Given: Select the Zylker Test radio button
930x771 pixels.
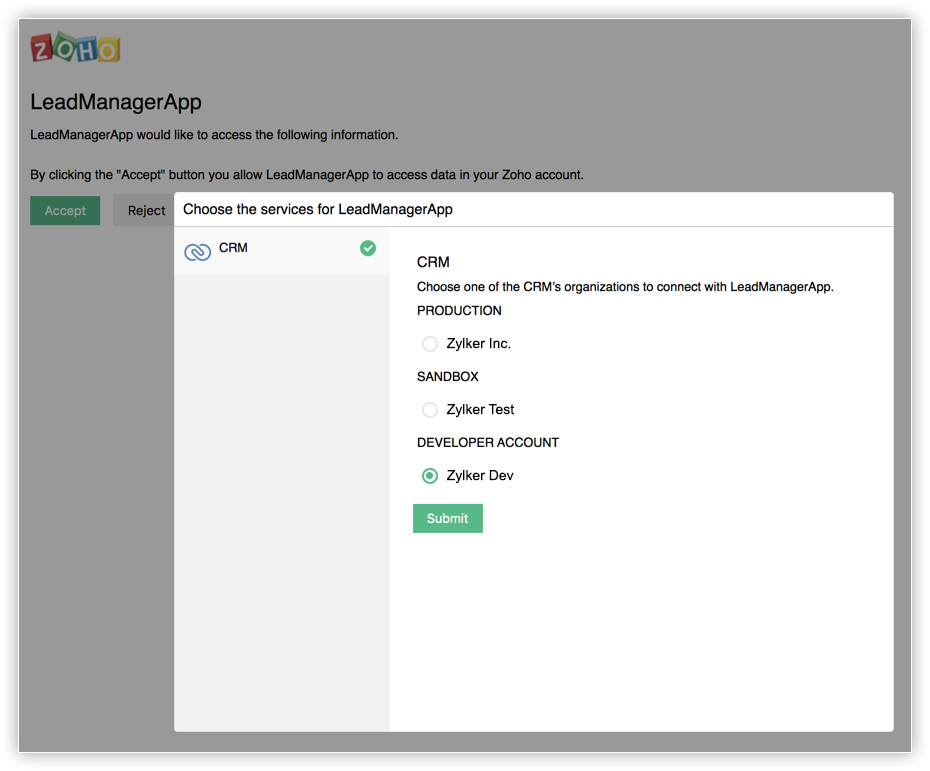Looking at the screenshot, I should (x=429, y=410).
